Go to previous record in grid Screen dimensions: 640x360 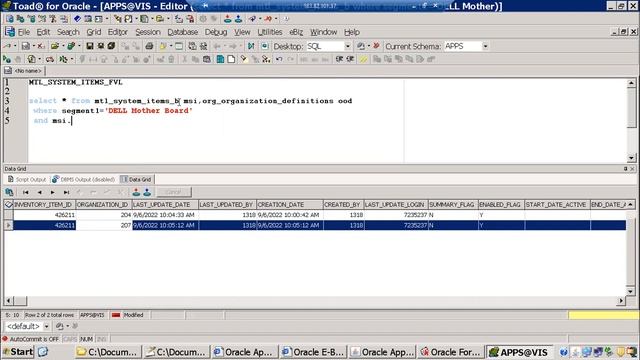tap(39, 192)
